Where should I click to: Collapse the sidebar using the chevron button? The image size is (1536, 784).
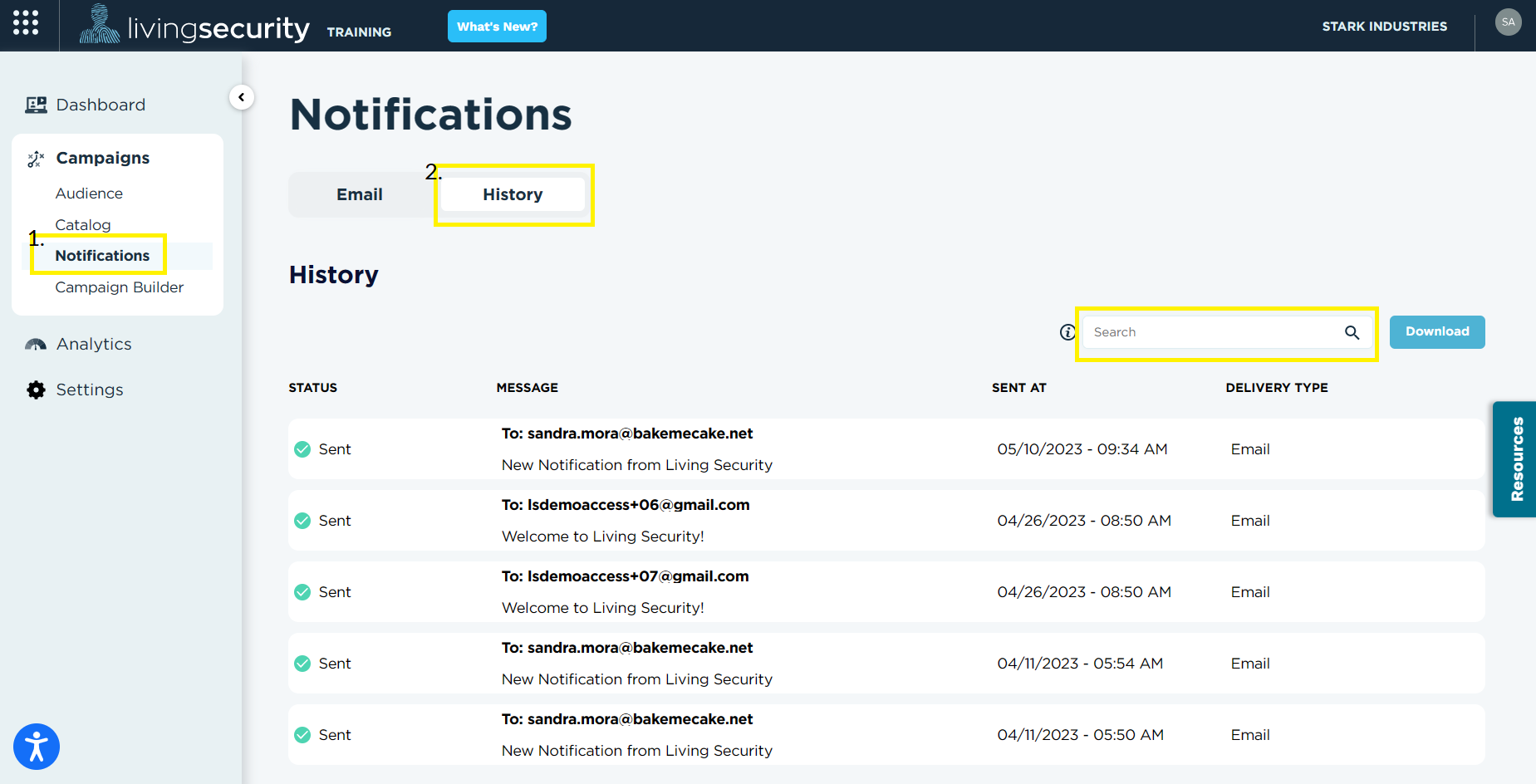click(241, 97)
